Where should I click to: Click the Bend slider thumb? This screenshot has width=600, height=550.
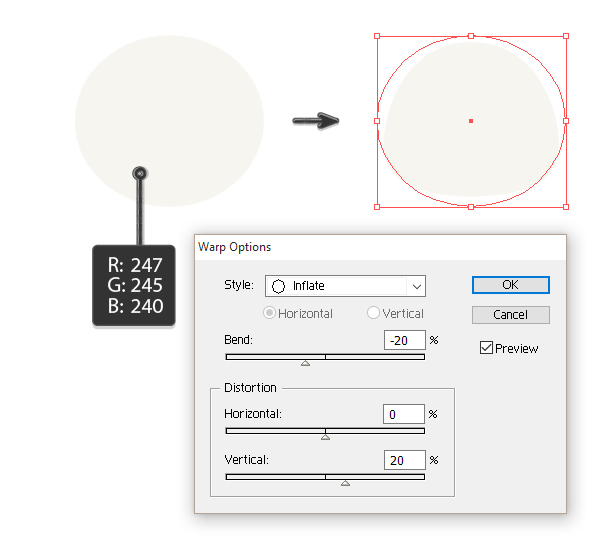(305, 363)
